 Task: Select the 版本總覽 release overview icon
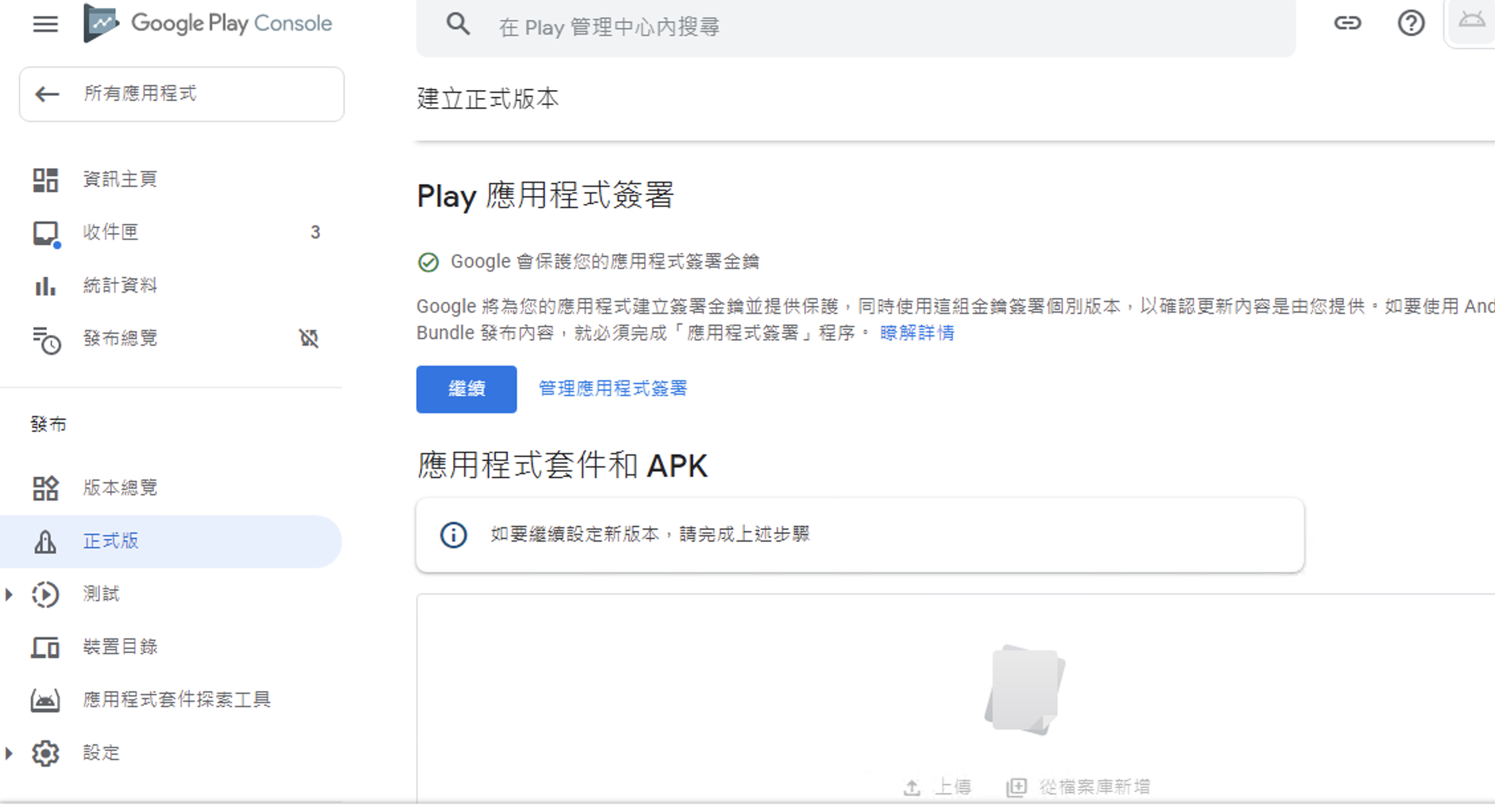(x=45, y=488)
